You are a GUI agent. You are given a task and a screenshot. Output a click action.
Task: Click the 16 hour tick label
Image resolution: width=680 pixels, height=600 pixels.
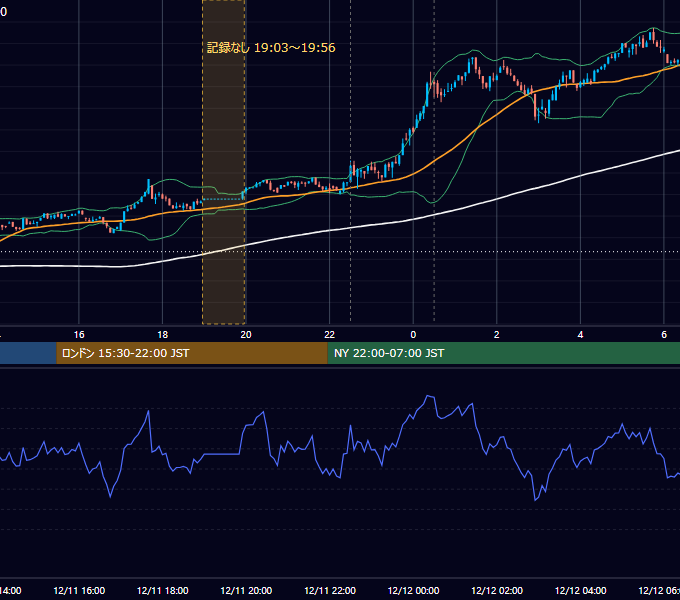79,335
